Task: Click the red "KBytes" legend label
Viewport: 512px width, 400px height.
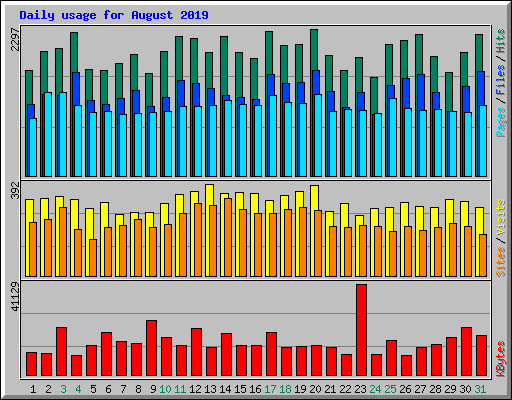Action: pyautogui.click(x=500, y=359)
